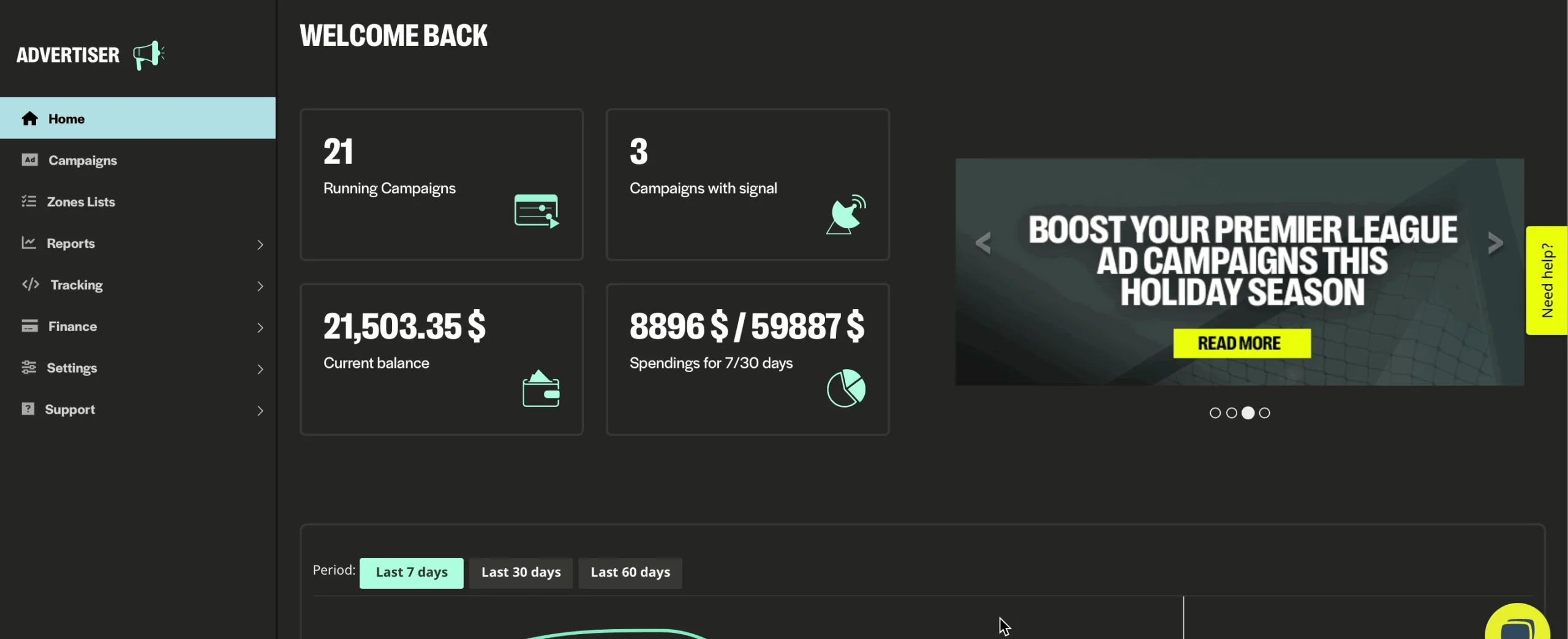Expand the Tracking submenu chevron
The width and height of the screenshot is (1568, 639).
(260, 286)
